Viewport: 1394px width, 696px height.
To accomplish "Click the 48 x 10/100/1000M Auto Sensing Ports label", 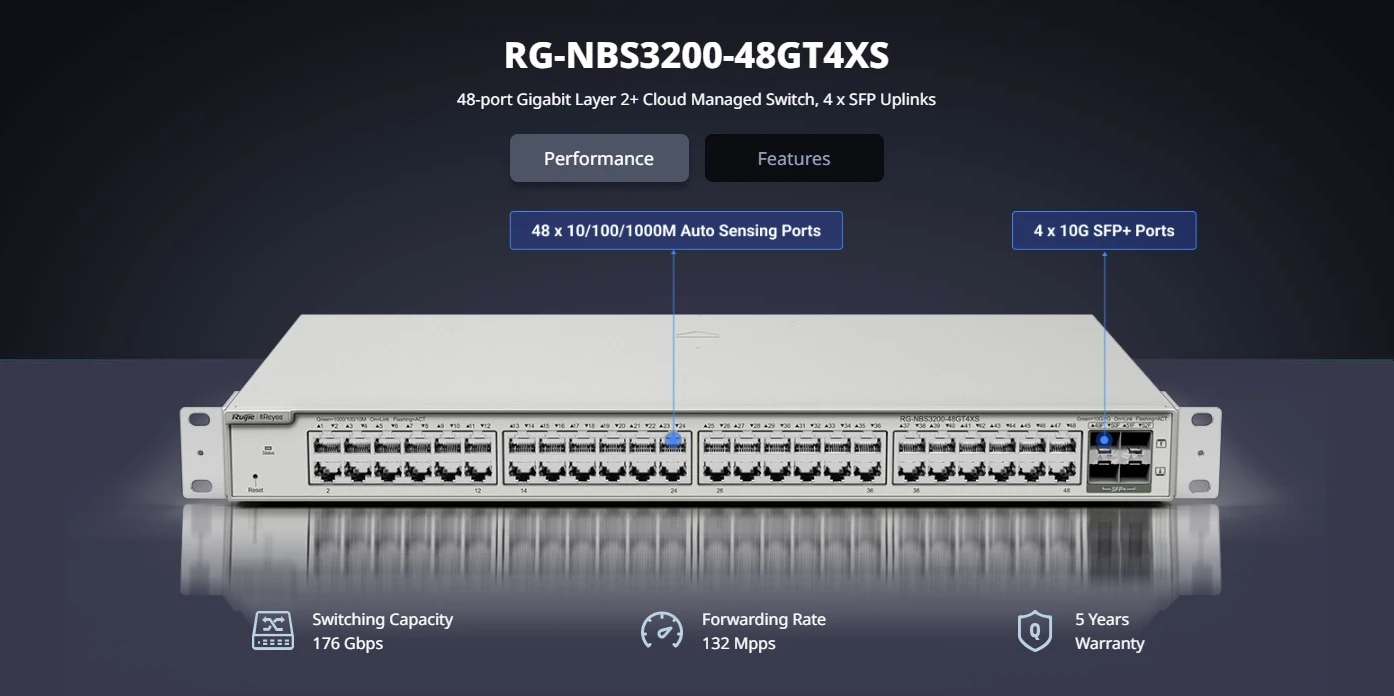I will pyautogui.click(x=676, y=230).
